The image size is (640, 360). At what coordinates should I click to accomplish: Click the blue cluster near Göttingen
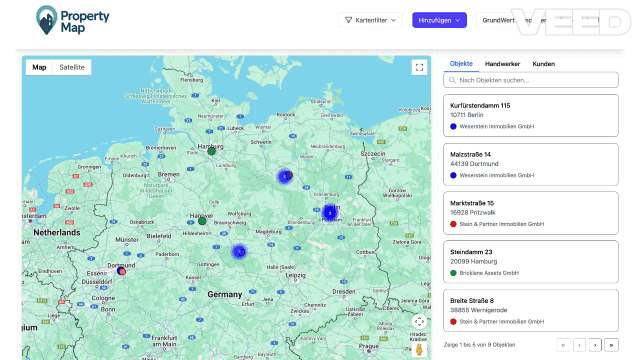pyautogui.click(x=239, y=252)
